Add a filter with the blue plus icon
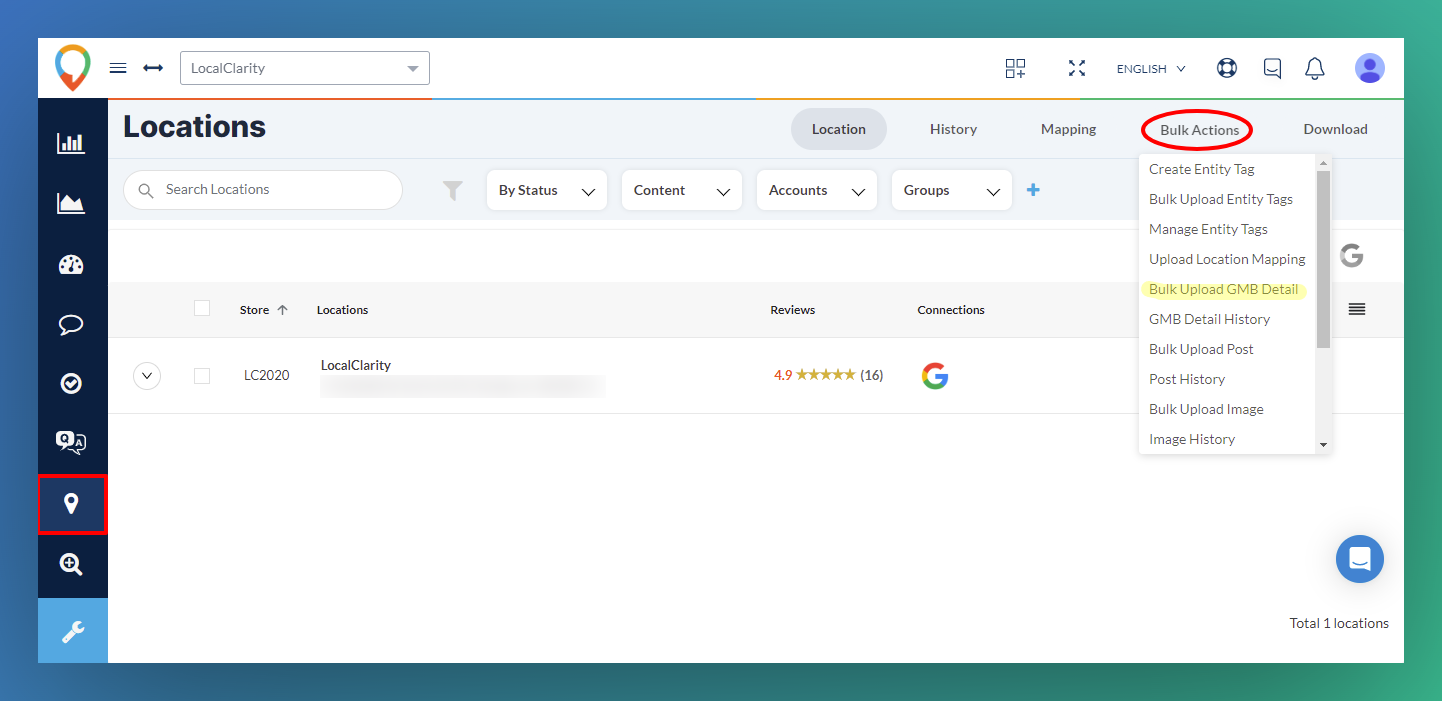 coord(1033,190)
